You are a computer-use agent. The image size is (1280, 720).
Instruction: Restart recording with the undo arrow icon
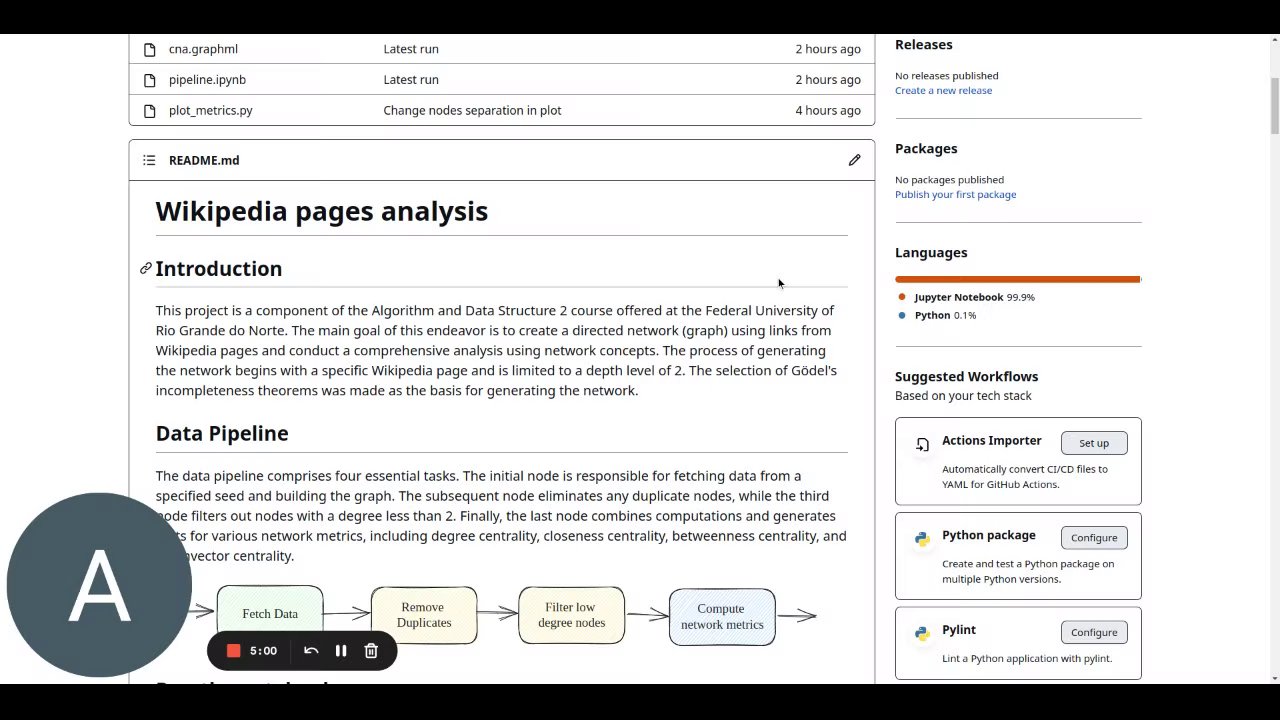click(x=311, y=651)
